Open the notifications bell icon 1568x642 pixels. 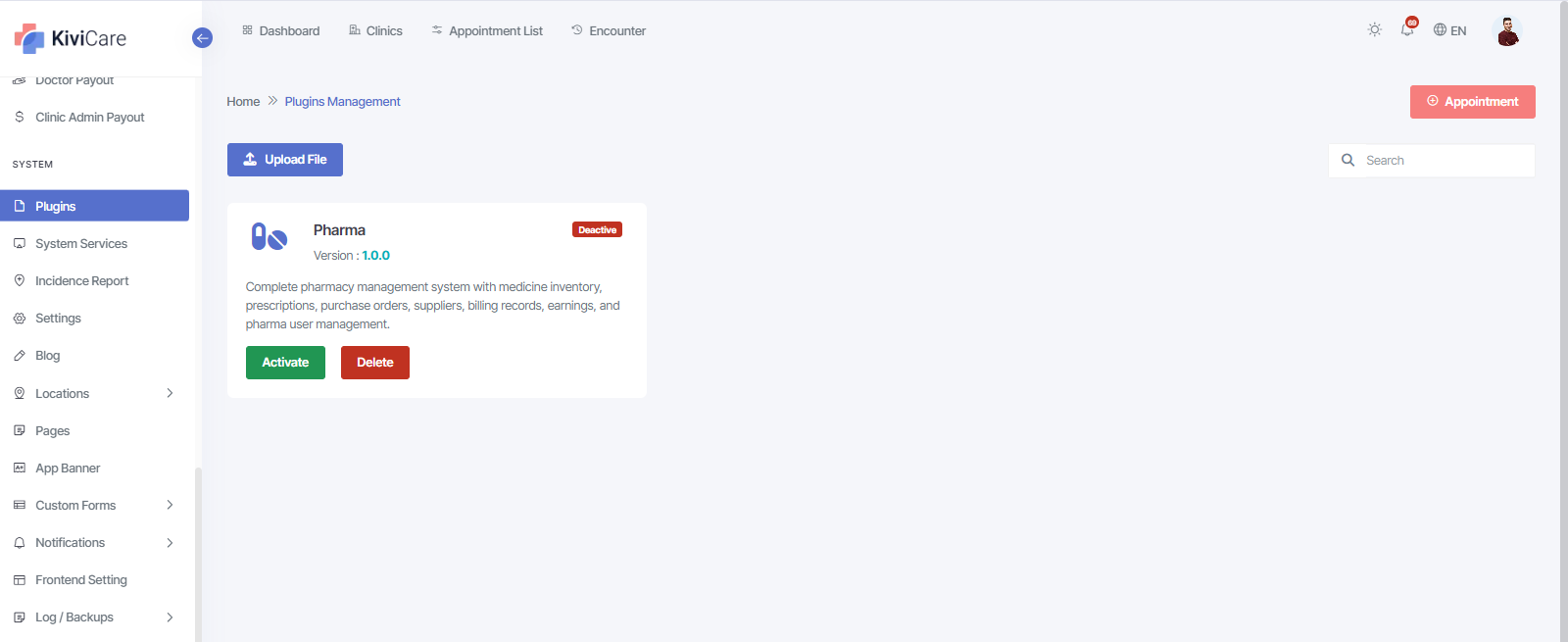1407,29
